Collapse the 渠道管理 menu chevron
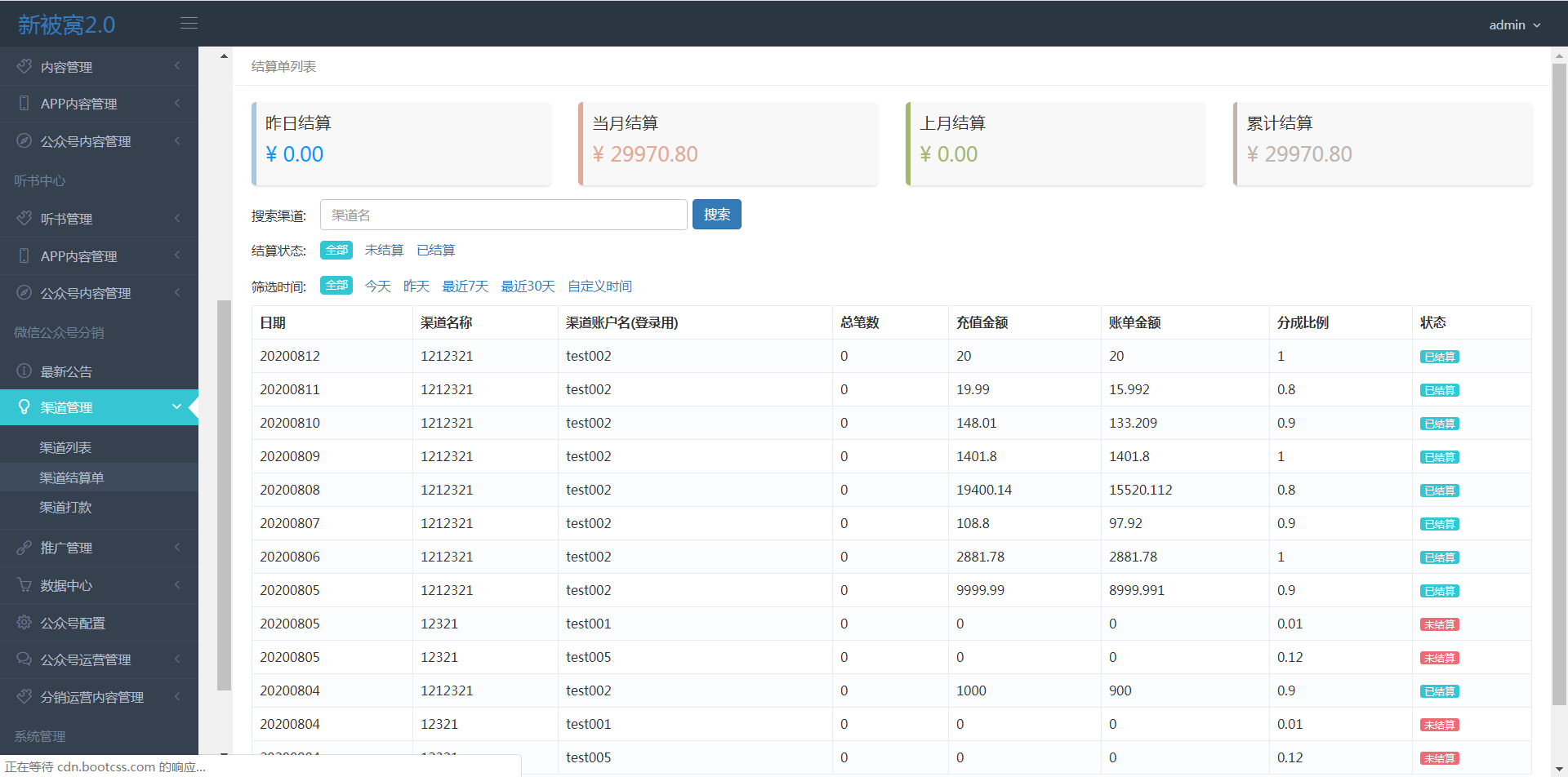Screen dimensions: 1568x777 (176, 406)
